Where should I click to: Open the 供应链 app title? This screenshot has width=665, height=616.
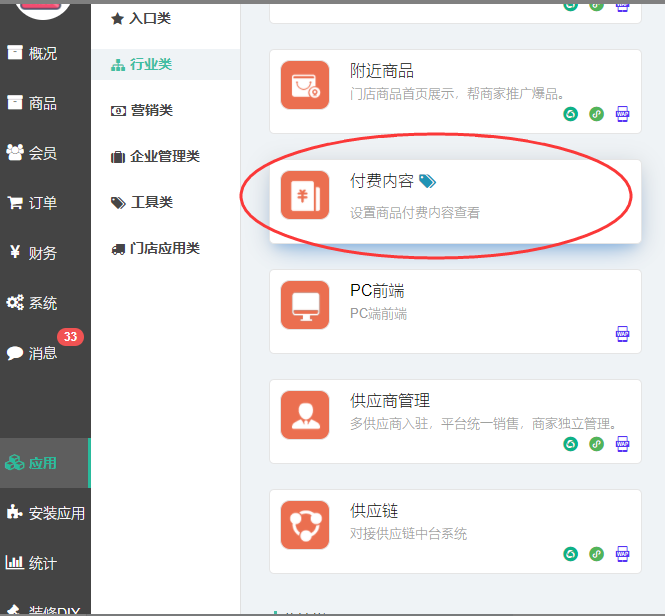click(374, 510)
